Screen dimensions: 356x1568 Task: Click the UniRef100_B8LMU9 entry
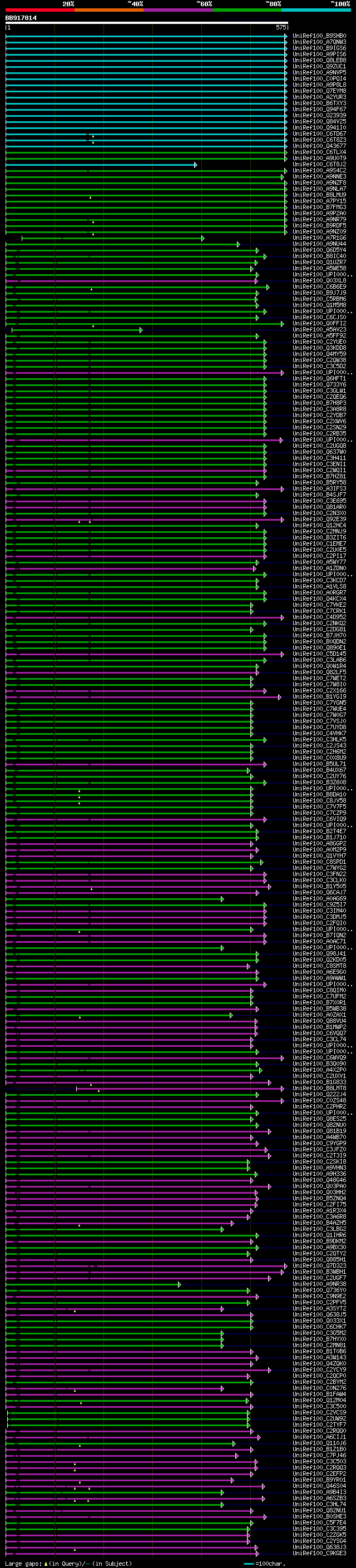click(x=319, y=195)
